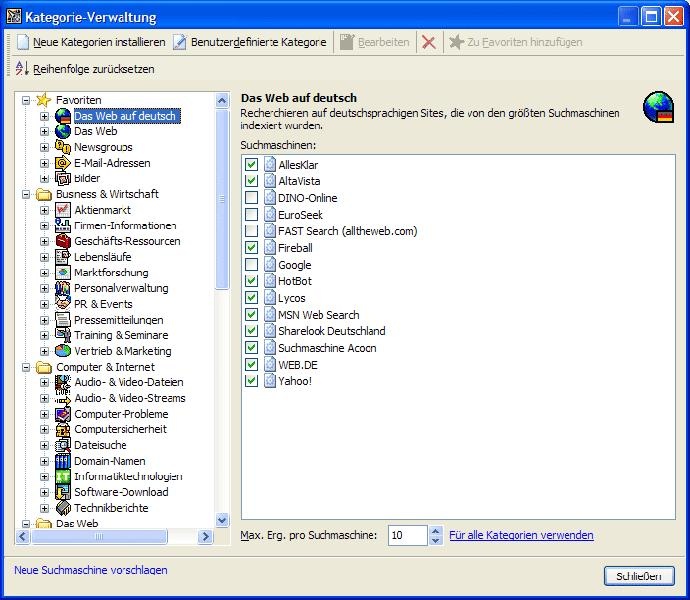Click the Benutzerdefinierte Kategorie pencil icon
Screen dimensions: 690x600
coord(180,42)
